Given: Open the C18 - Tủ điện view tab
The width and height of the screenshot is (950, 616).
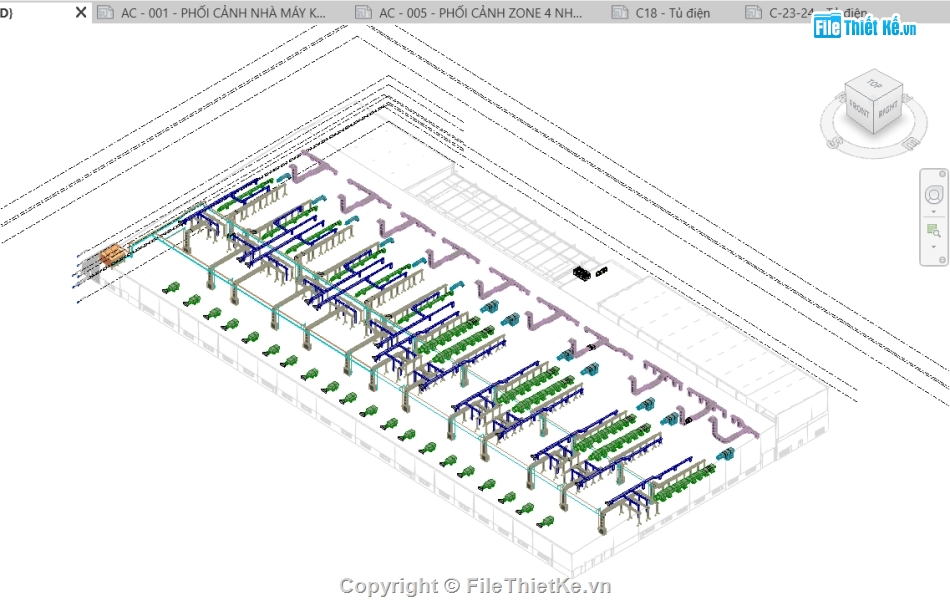Looking at the screenshot, I should coord(673,13).
